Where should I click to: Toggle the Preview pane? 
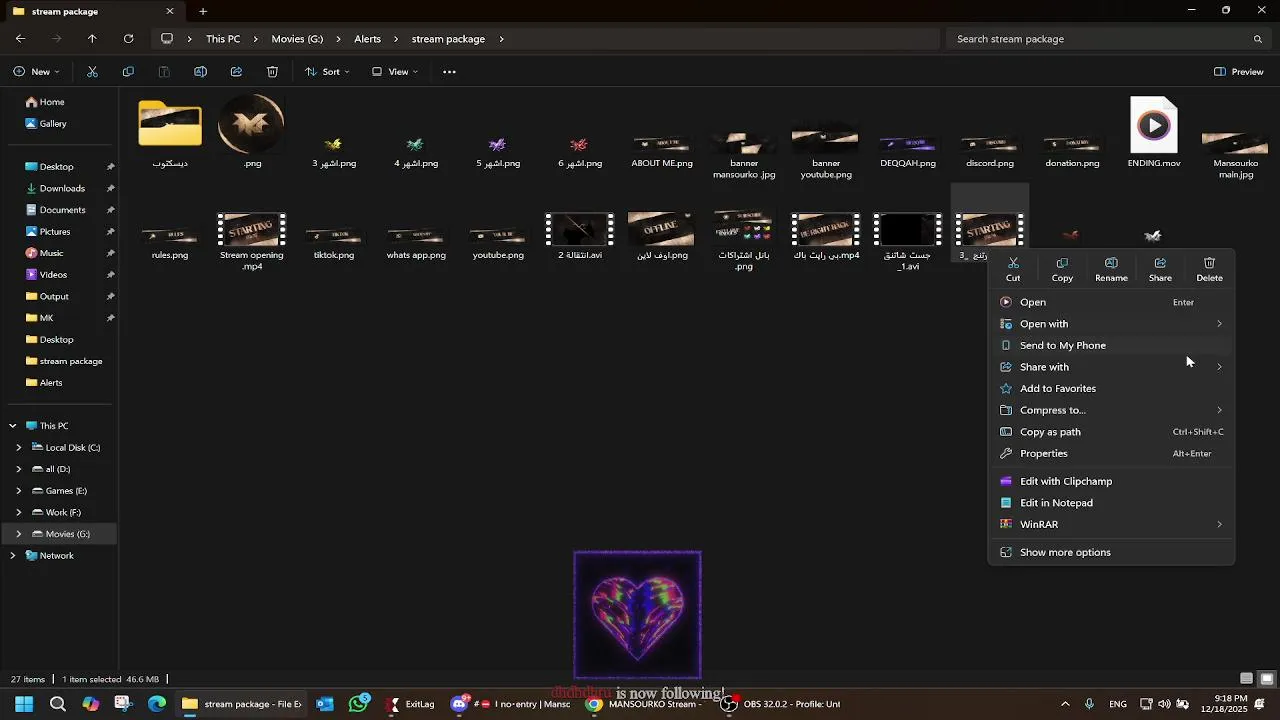pyautogui.click(x=1239, y=72)
